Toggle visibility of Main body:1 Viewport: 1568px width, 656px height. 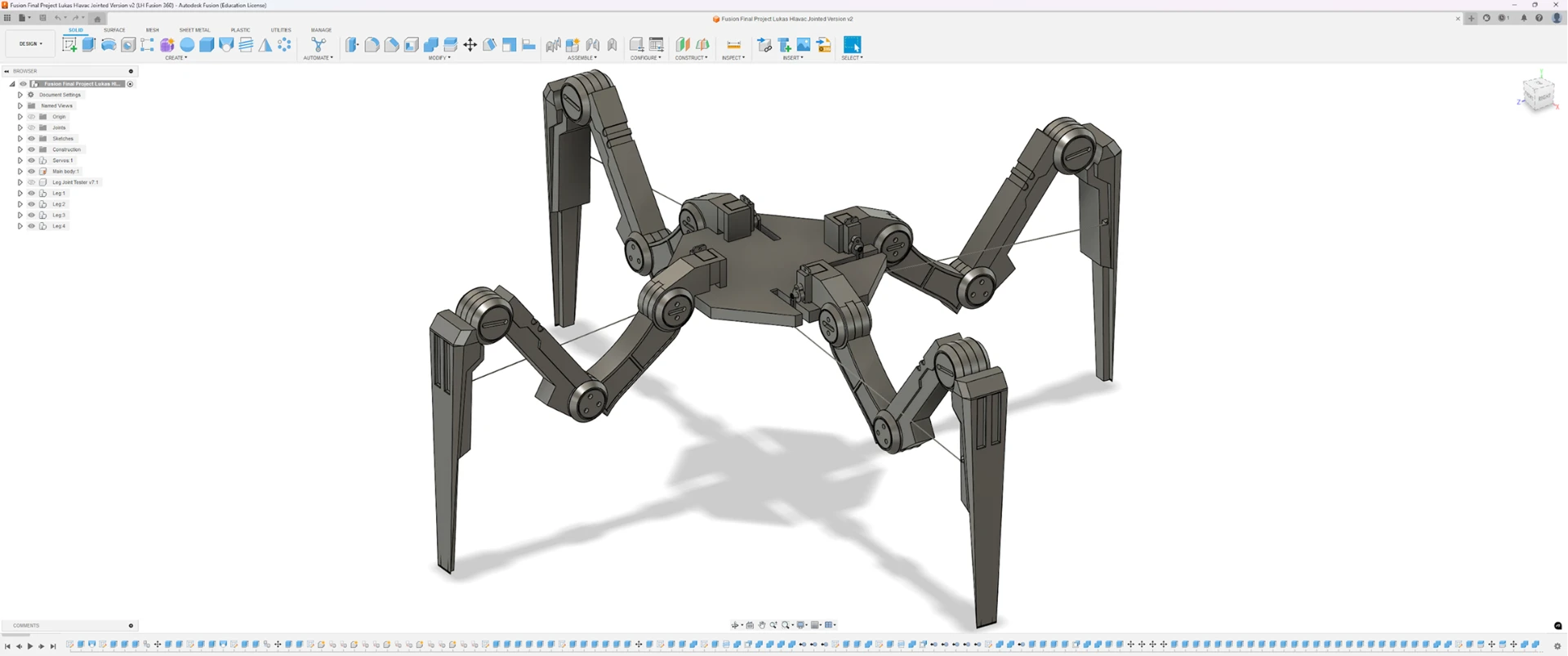[32, 172]
